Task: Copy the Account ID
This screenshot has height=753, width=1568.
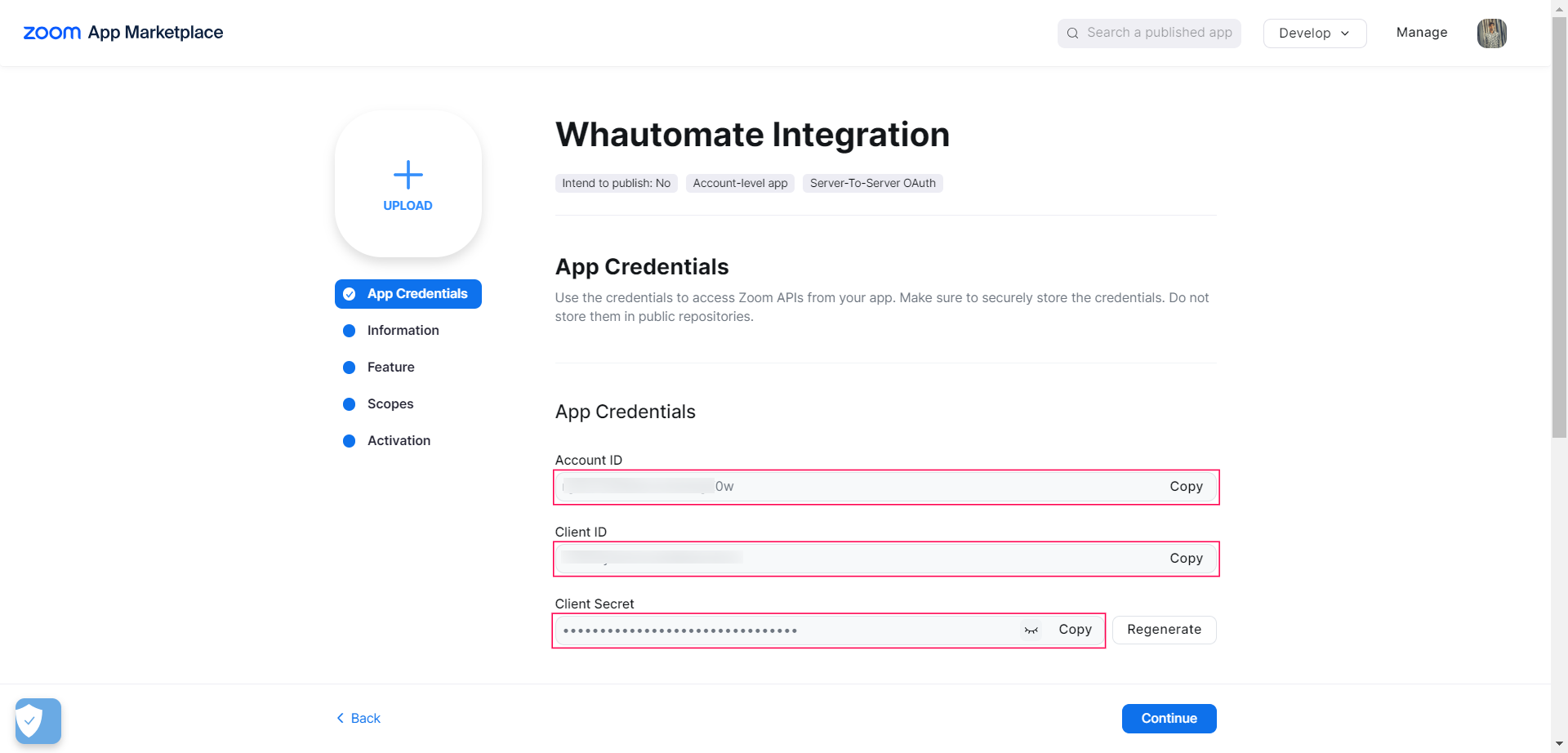Action: [1186, 487]
